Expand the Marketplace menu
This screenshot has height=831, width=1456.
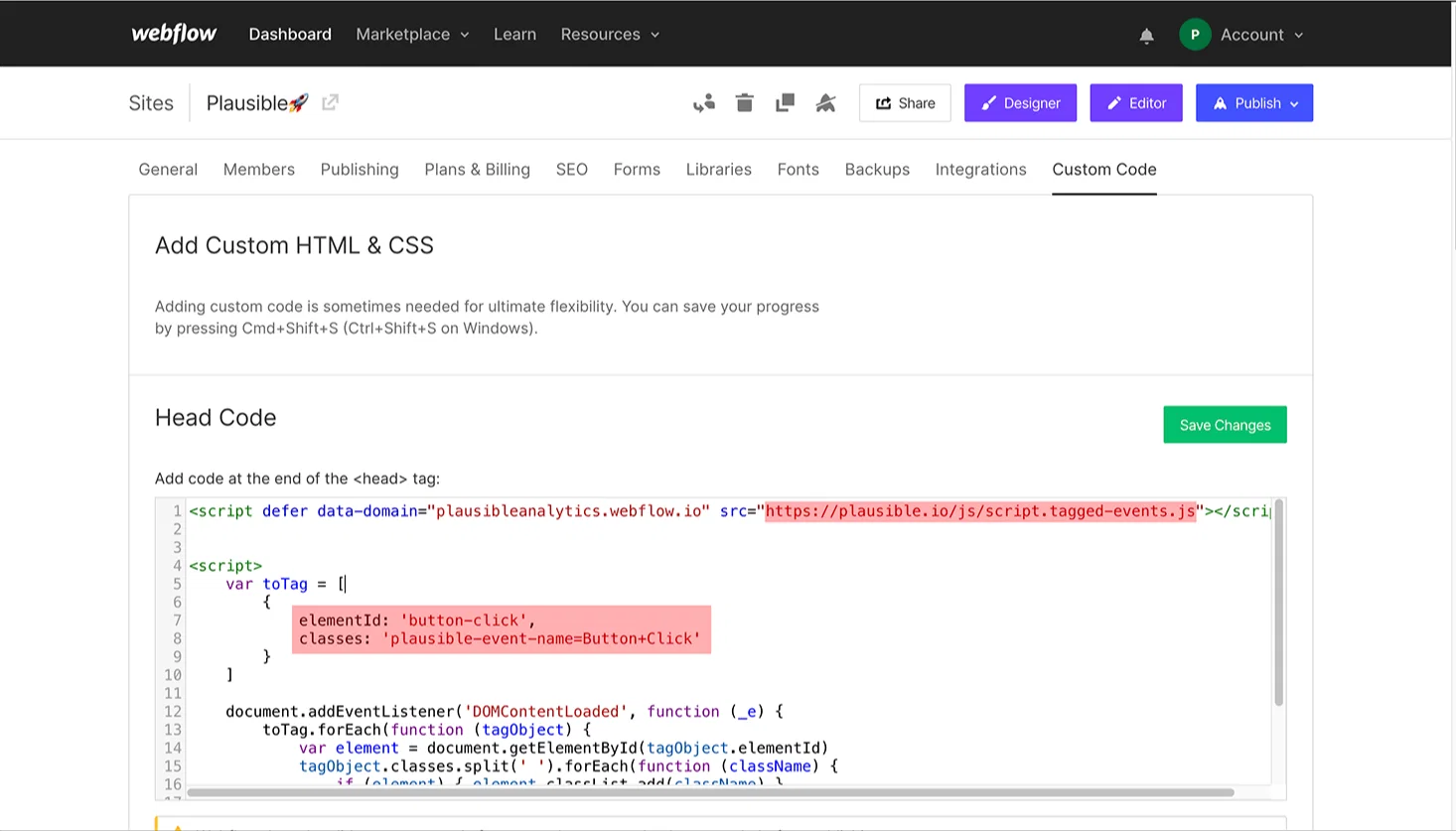pos(412,35)
